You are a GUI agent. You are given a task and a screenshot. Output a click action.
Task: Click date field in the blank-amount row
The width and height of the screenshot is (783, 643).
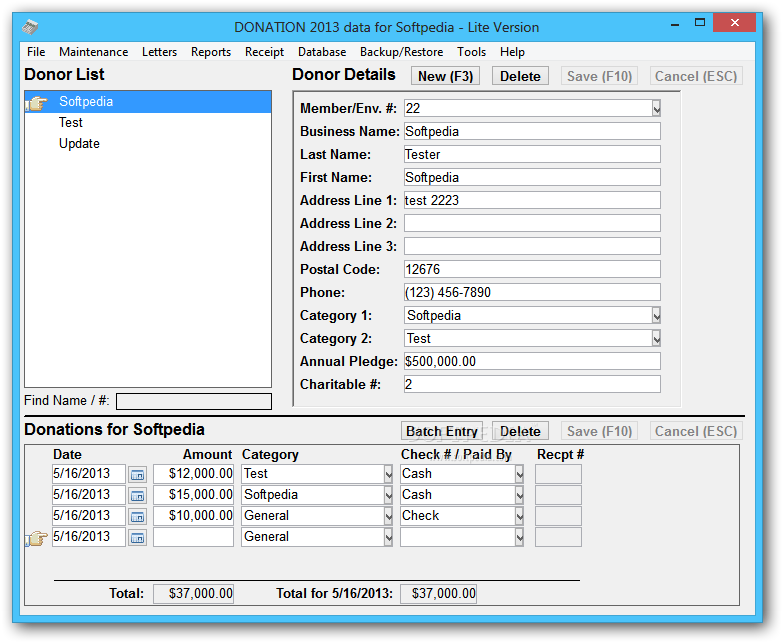coord(88,537)
